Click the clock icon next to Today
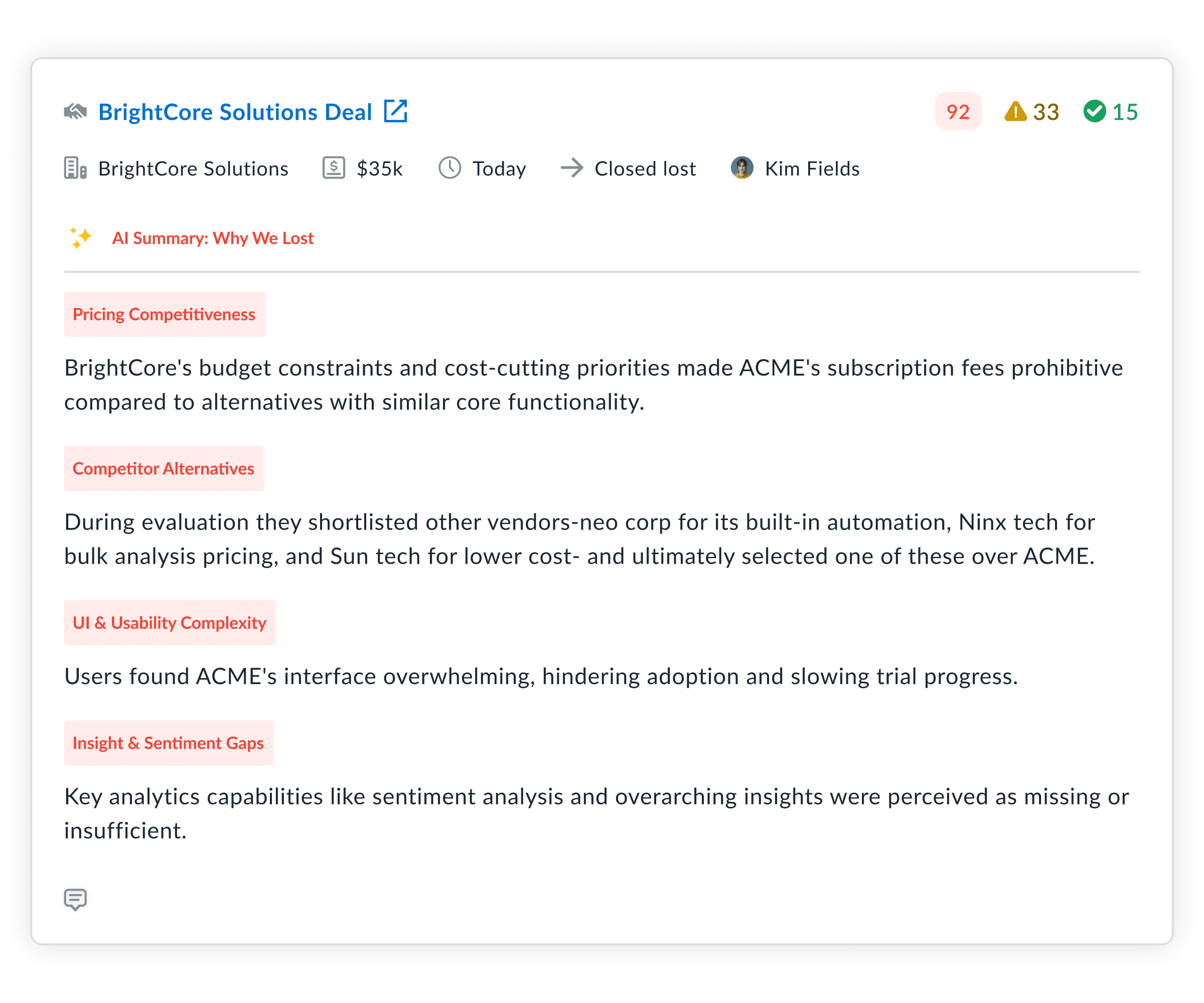This screenshot has width=1204, height=1003. pos(450,169)
